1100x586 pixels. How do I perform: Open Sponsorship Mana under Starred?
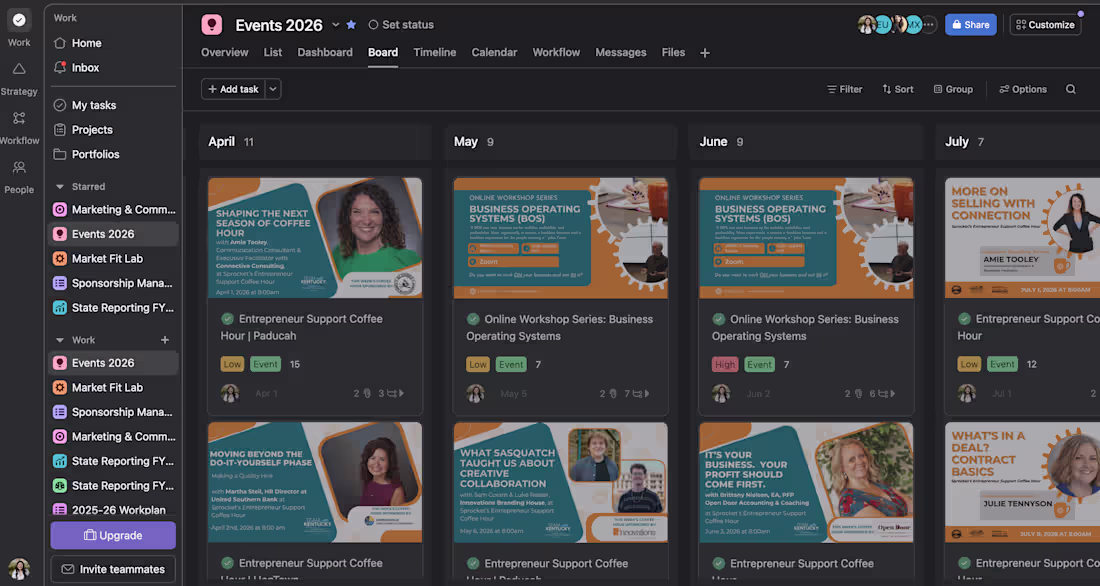[x=114, y=283]
